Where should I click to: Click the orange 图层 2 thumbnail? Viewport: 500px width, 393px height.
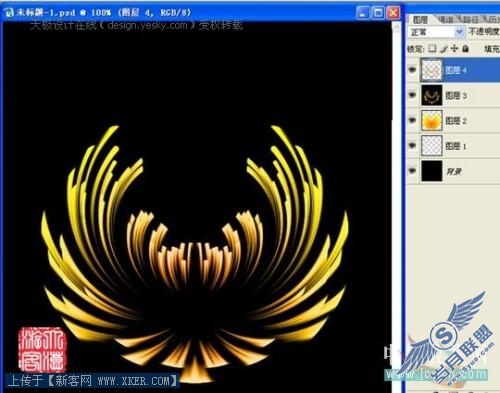pyautogui.click(x=432, y=120)
